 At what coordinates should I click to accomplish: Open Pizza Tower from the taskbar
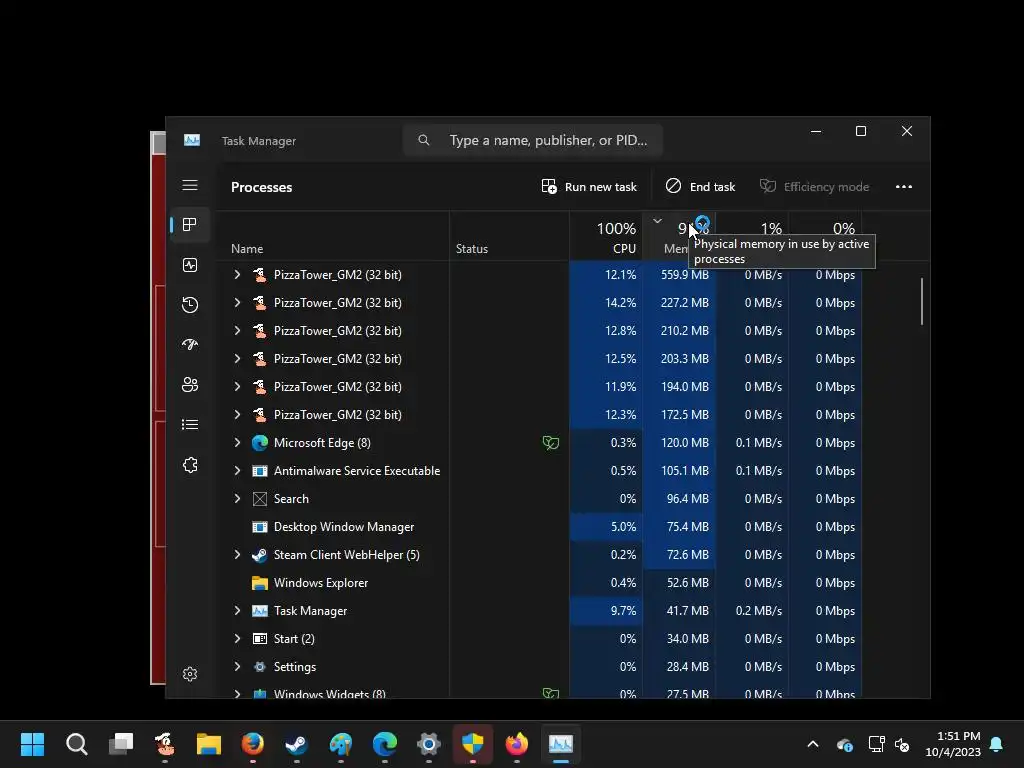tap(165, 744)
